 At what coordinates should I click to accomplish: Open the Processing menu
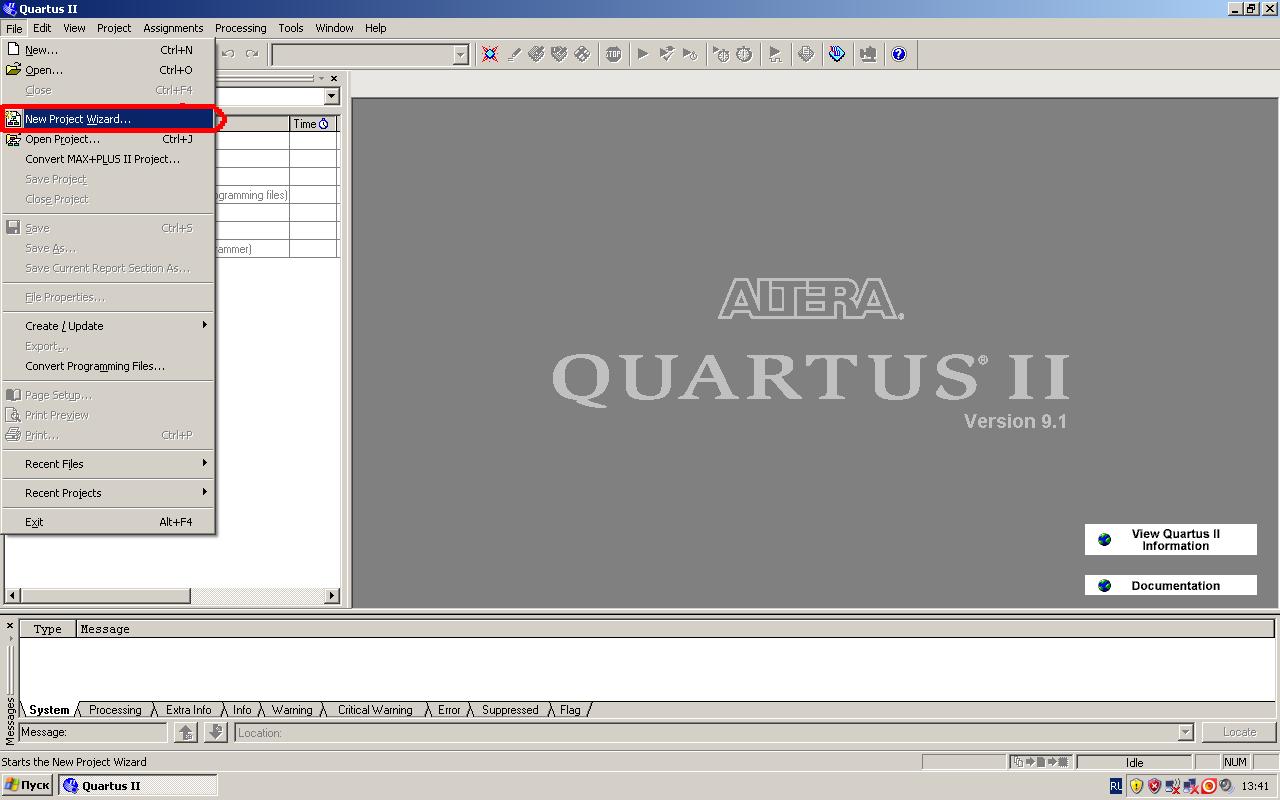[x=241, y=28]
